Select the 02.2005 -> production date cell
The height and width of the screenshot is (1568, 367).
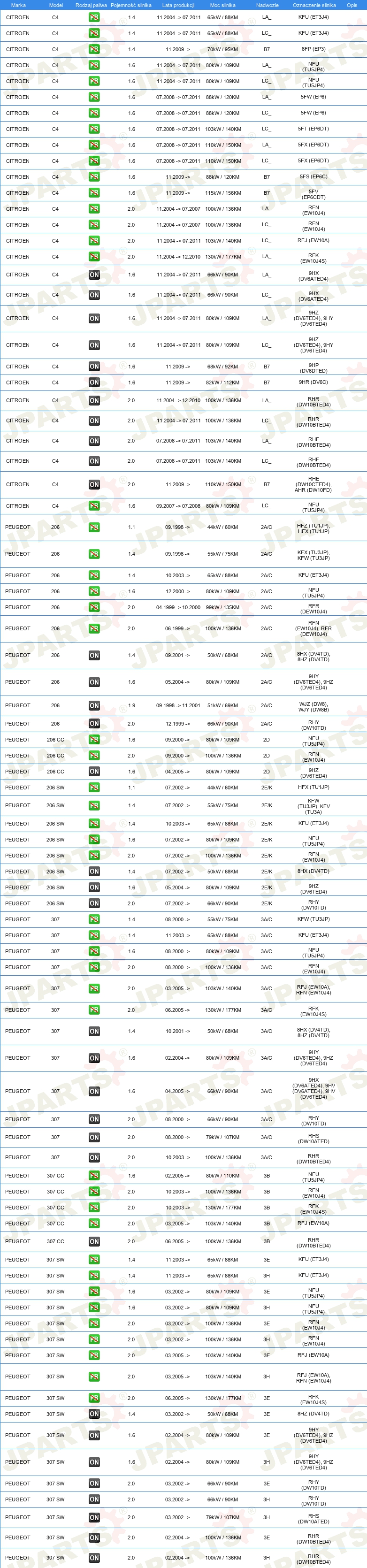coord(178,1176)
